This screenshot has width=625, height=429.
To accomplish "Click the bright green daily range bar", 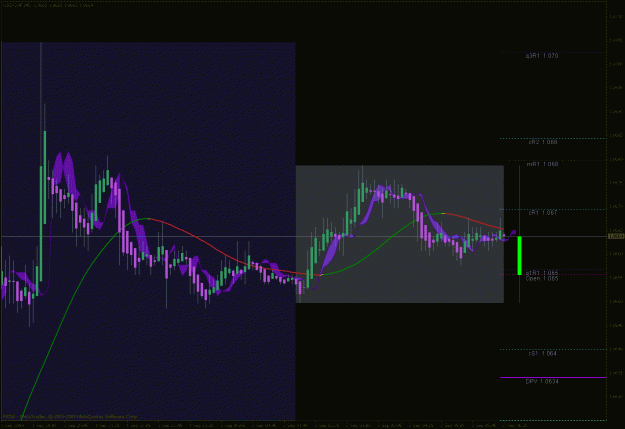I will click(519, 256).
